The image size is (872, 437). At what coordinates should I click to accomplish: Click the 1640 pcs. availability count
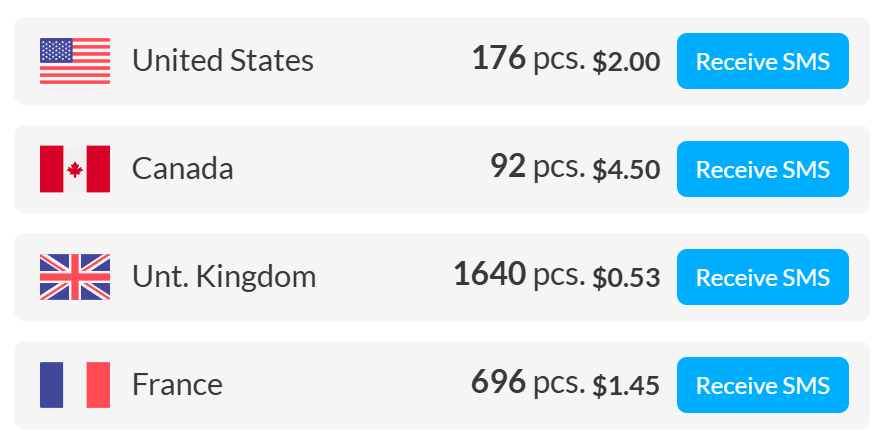coord(519,274)
